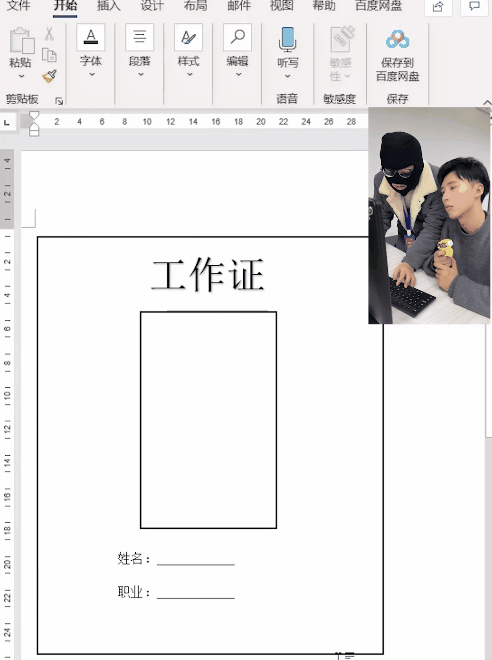Image resolution: width=492 pixels, height=660 pixels.
Task: Switch to the Help (帮助) tab
Action: 324,6
